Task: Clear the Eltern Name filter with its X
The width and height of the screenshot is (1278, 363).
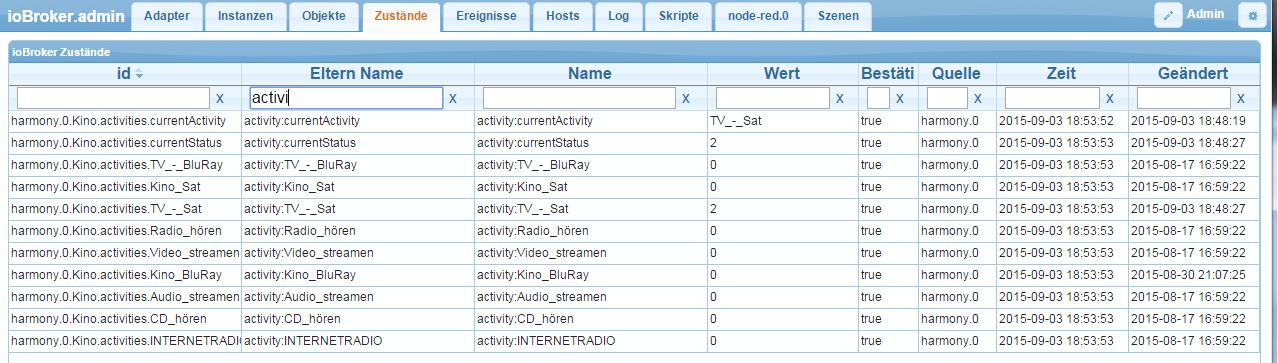Action: [x=453, y=98]
